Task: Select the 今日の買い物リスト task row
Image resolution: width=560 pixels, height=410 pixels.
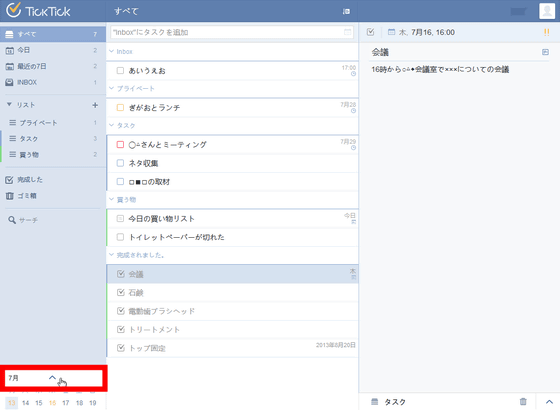Action: click(x=232, y=219)
